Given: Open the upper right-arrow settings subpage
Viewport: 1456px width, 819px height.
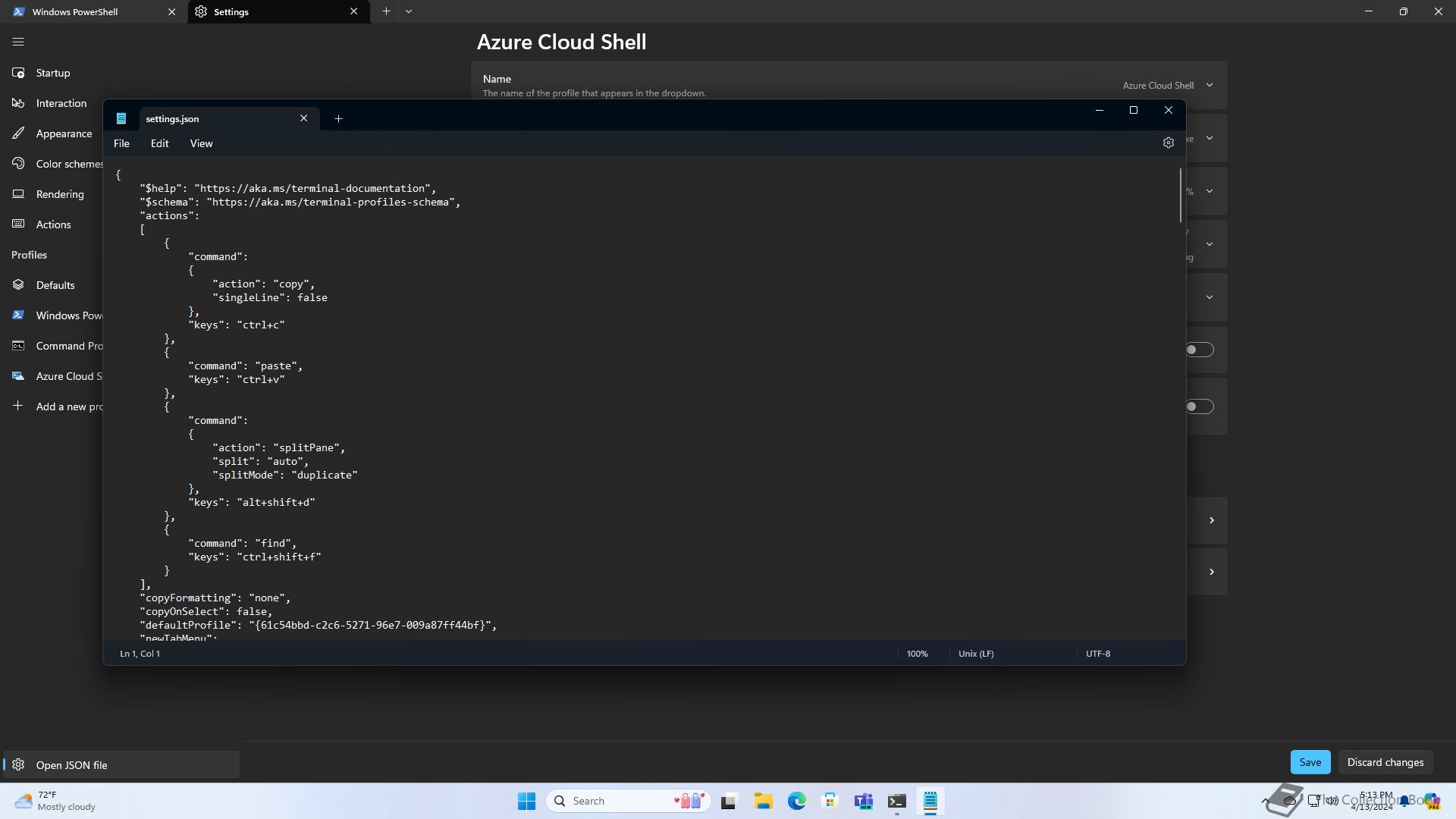Looking at the screenshot, I should [1211, 520].
